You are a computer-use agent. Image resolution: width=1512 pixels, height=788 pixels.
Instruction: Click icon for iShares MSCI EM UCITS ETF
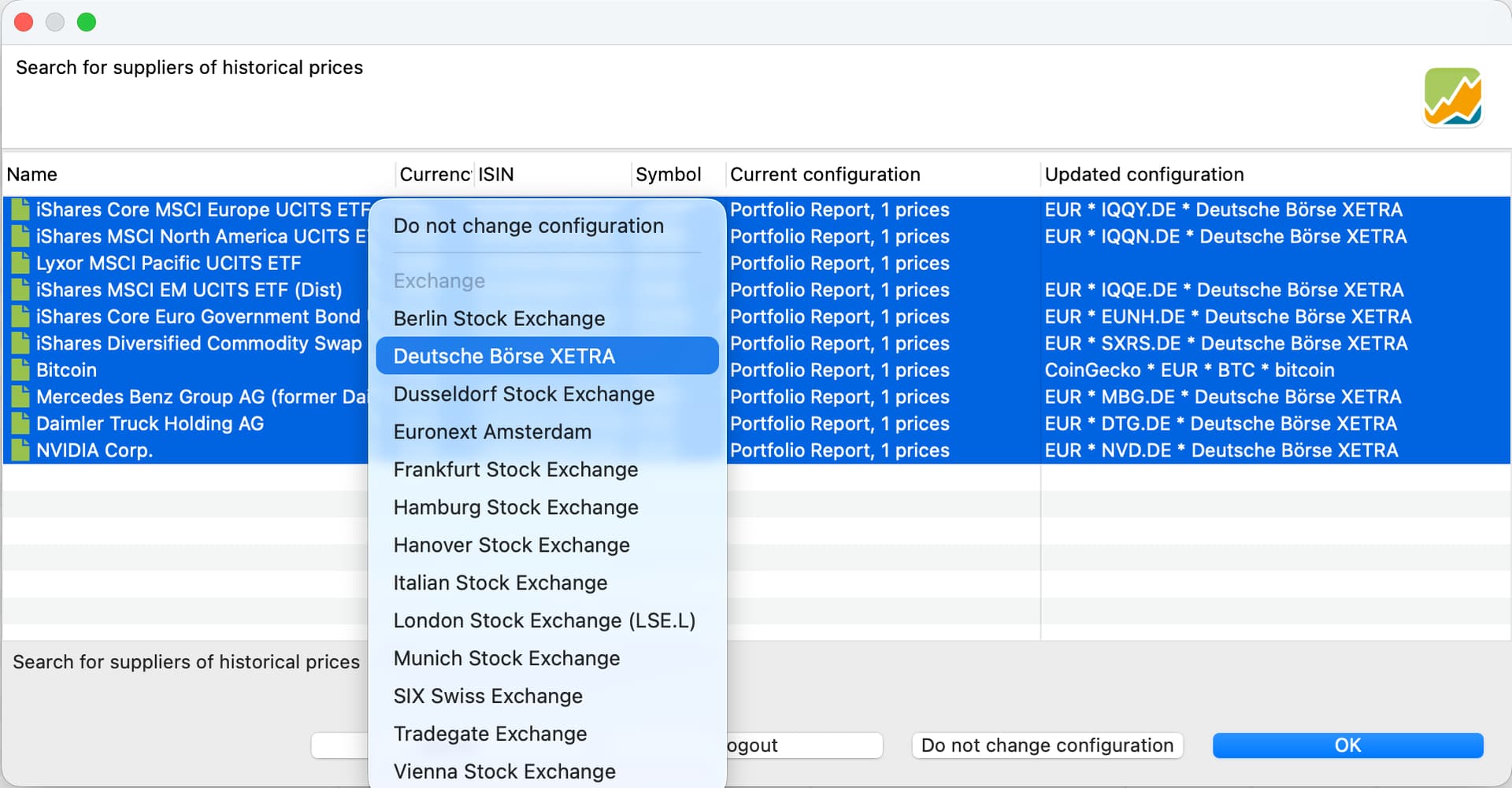coord(21,290)
